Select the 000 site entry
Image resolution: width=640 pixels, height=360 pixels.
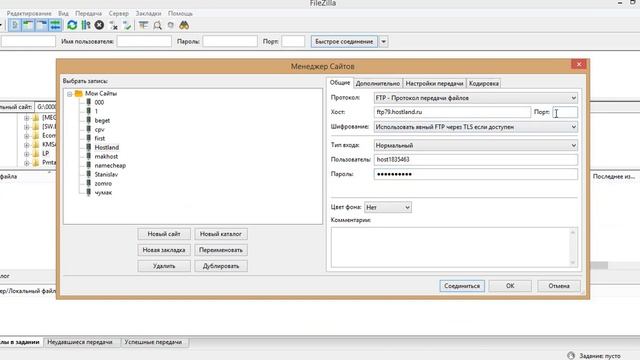click(x=99, y=102)
